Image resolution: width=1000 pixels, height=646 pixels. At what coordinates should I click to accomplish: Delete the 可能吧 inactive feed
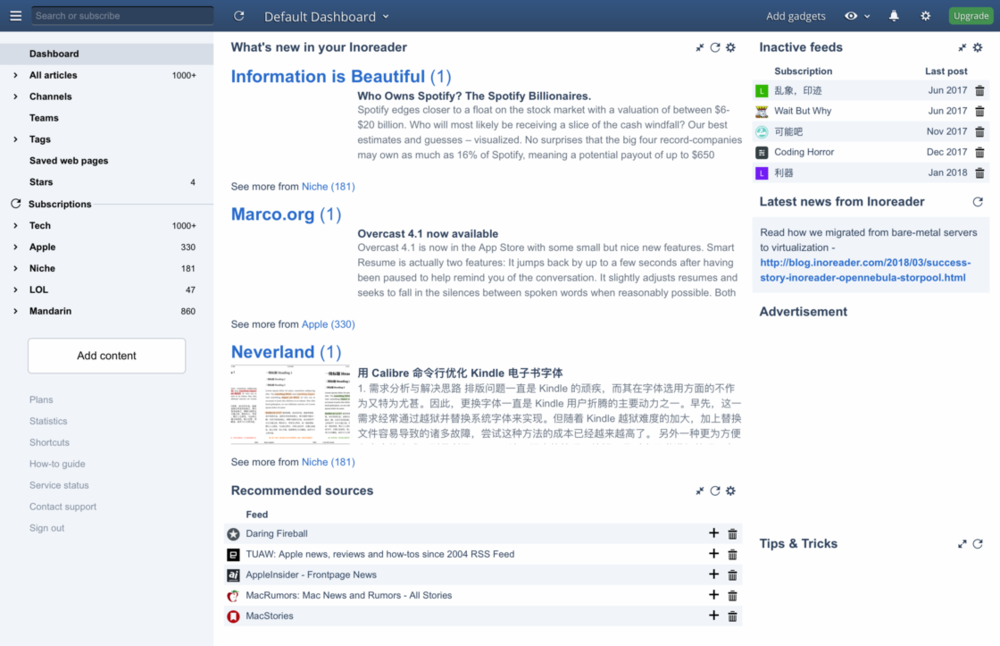click(980, 131)
